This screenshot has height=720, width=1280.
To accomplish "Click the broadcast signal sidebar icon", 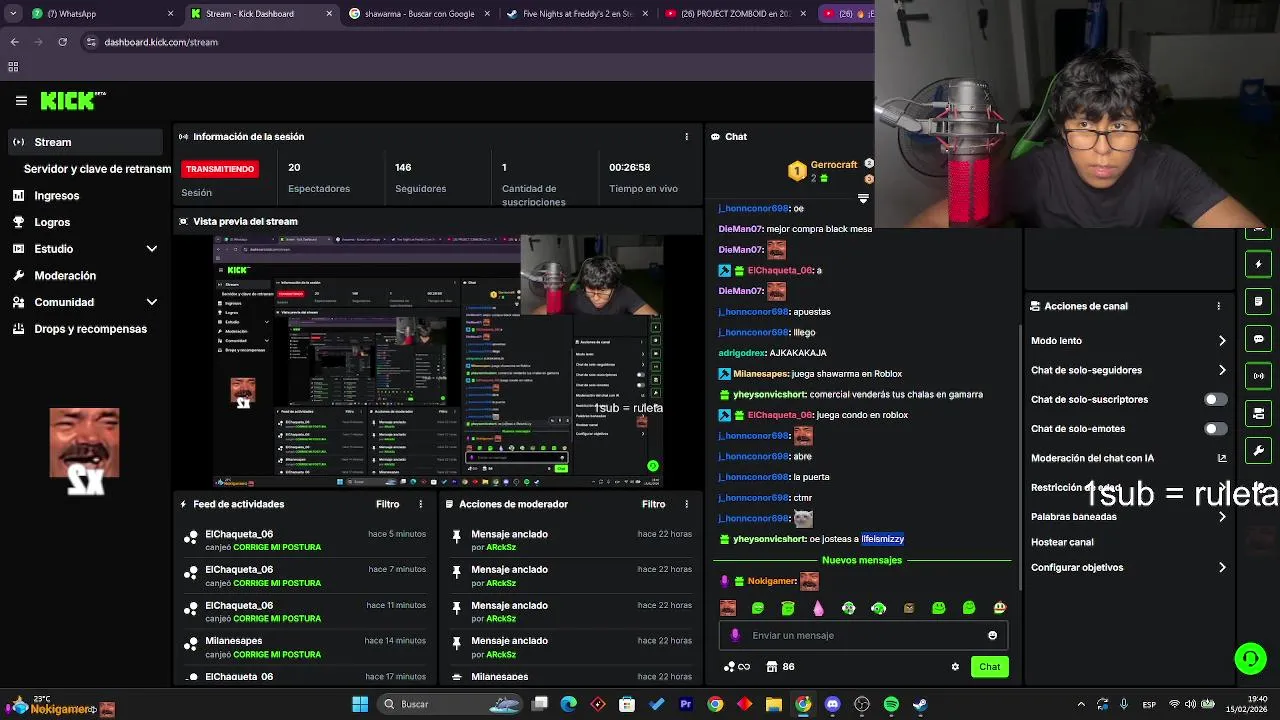I will (x=1259, y=376).
